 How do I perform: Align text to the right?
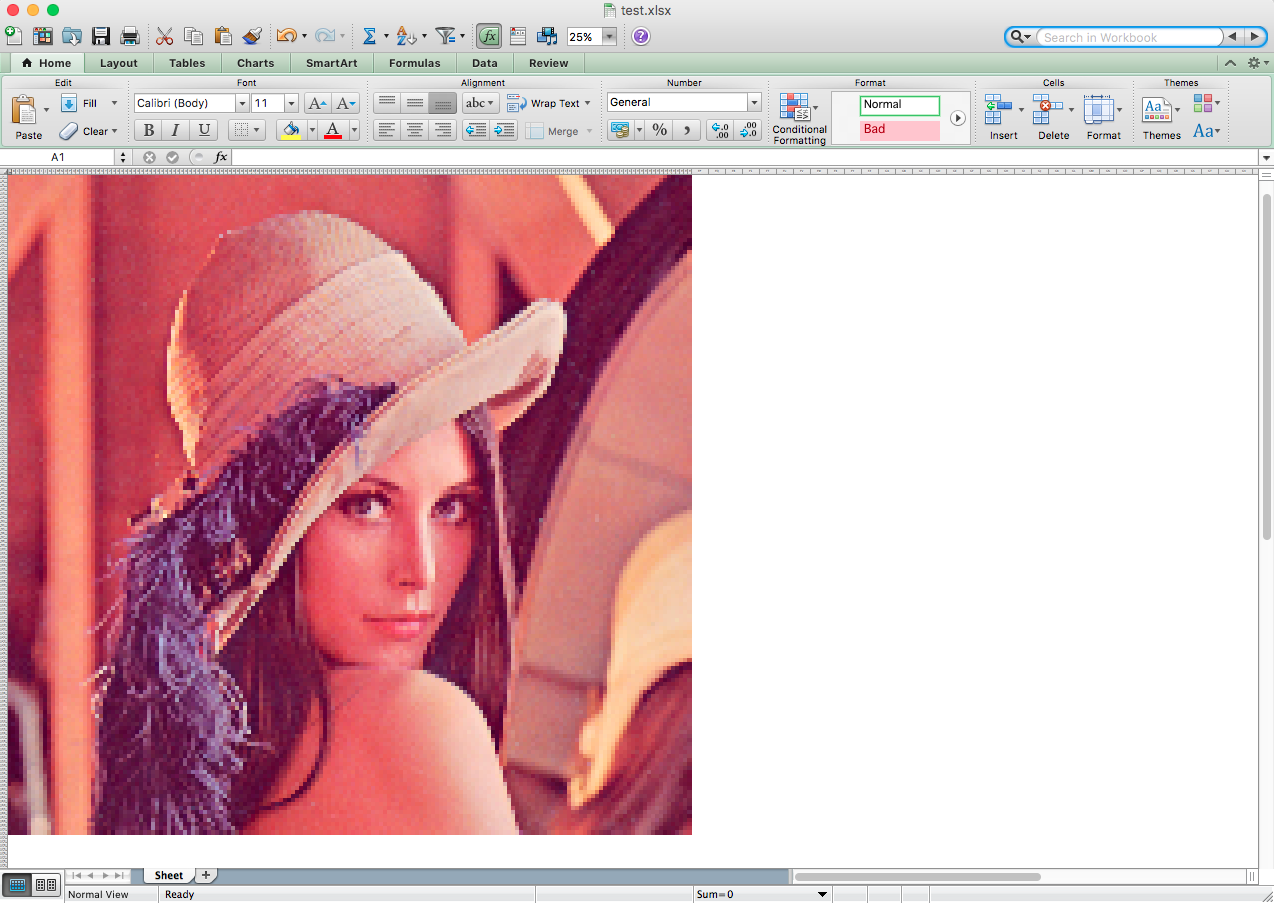443,130
